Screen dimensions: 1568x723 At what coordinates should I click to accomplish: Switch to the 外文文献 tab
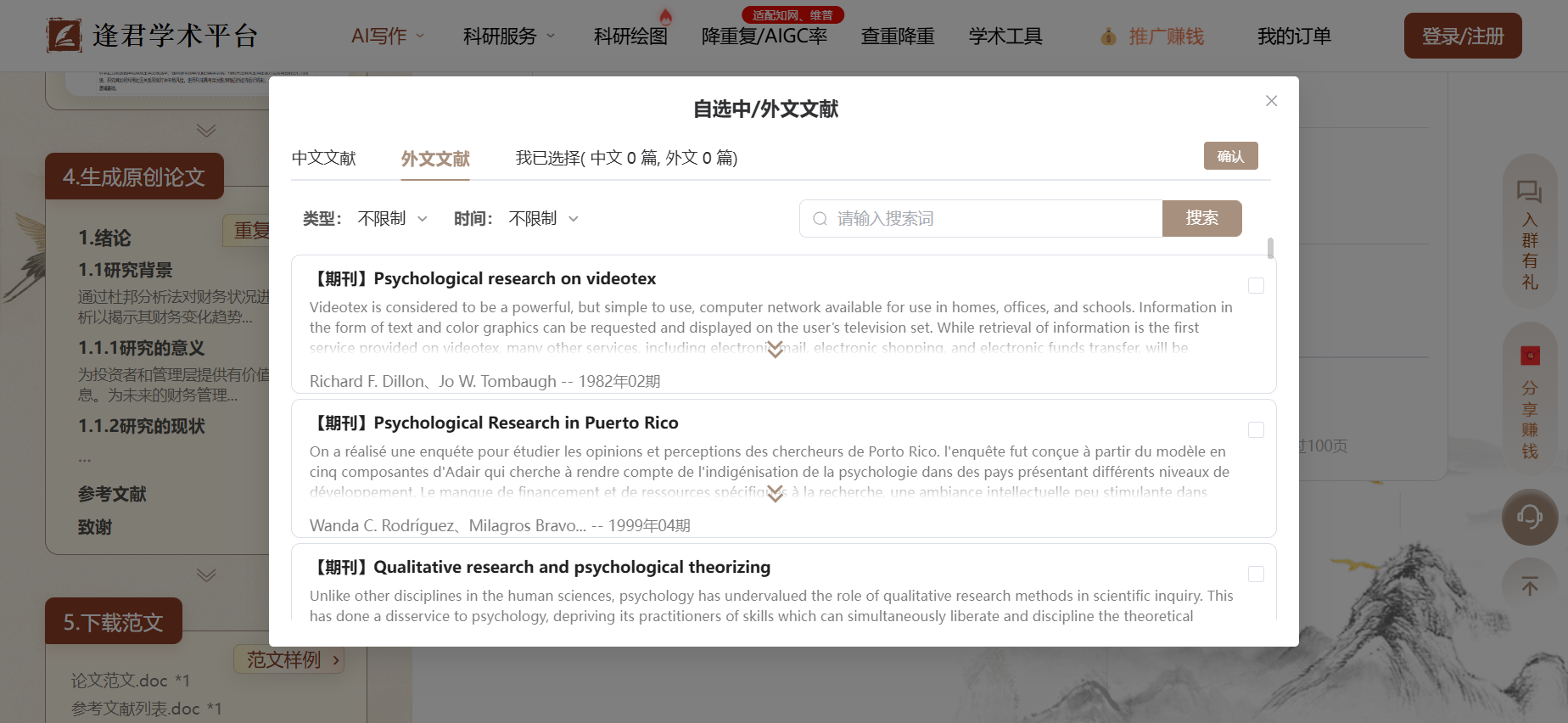435,159
